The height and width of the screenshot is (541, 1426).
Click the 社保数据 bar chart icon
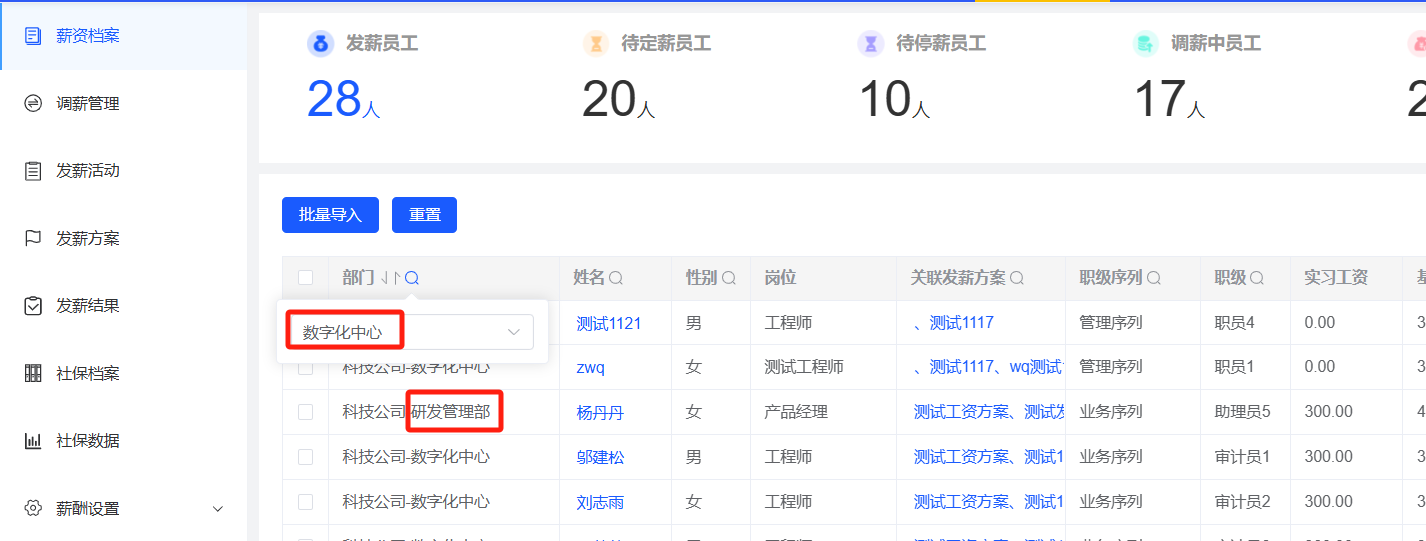click(33, 441)
